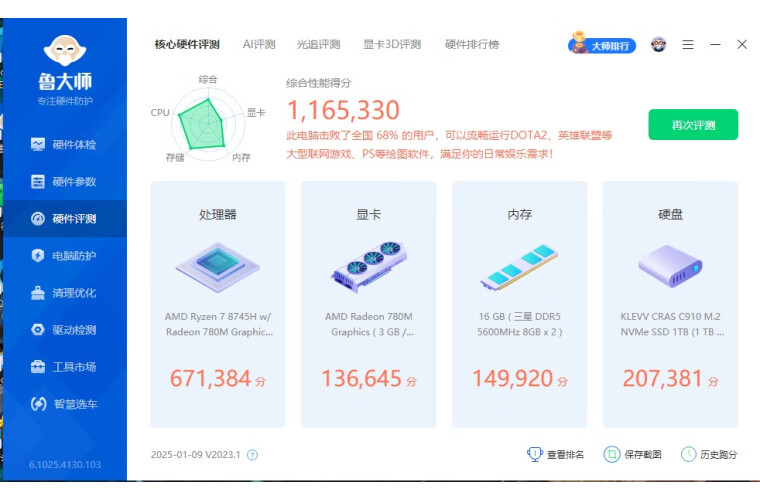The height and width of the screenshot is (500, 760).
Task: Click the 处理器 score card
Action: click(218, 304)
